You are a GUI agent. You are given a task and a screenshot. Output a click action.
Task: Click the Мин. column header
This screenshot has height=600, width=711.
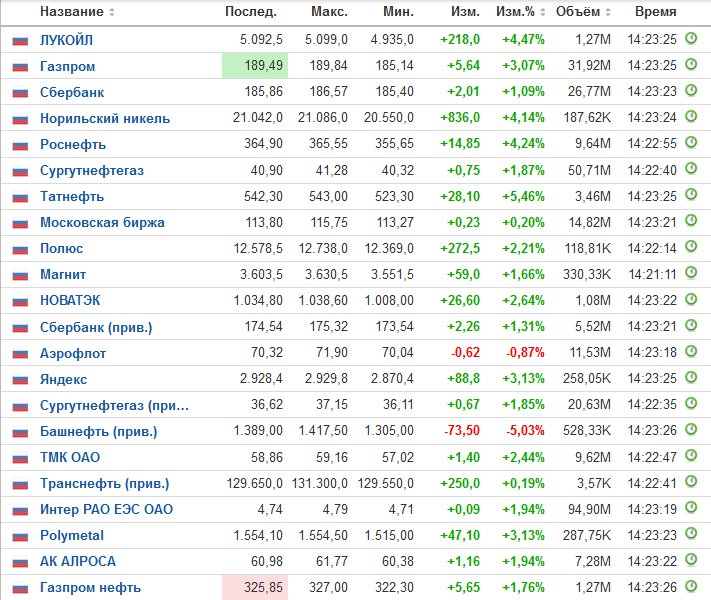click(398, 12)
